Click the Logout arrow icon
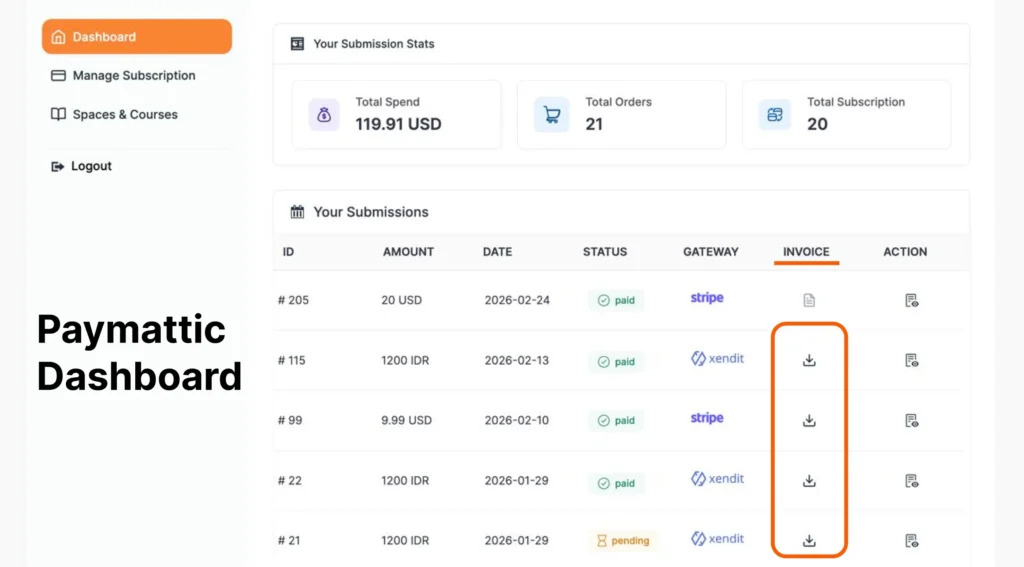Viewport: 1024px width, 567px height. tap(57, 167)
